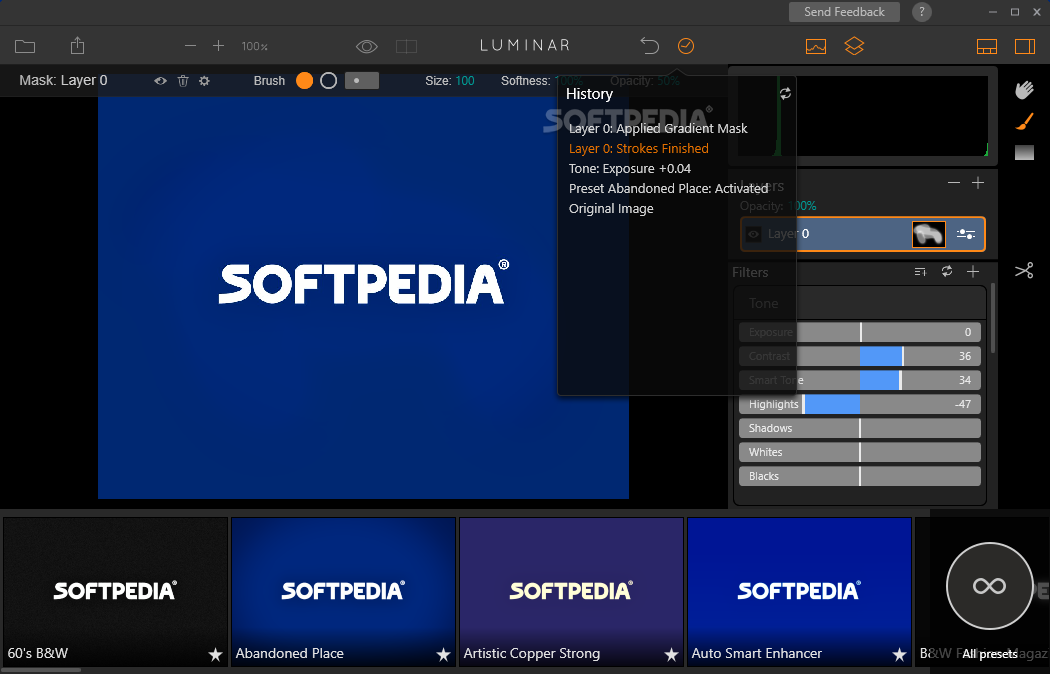The width and height of the screenshot is (1050, 674).
Task: Click the undo arrow icon
Action: tap(650, 46)
